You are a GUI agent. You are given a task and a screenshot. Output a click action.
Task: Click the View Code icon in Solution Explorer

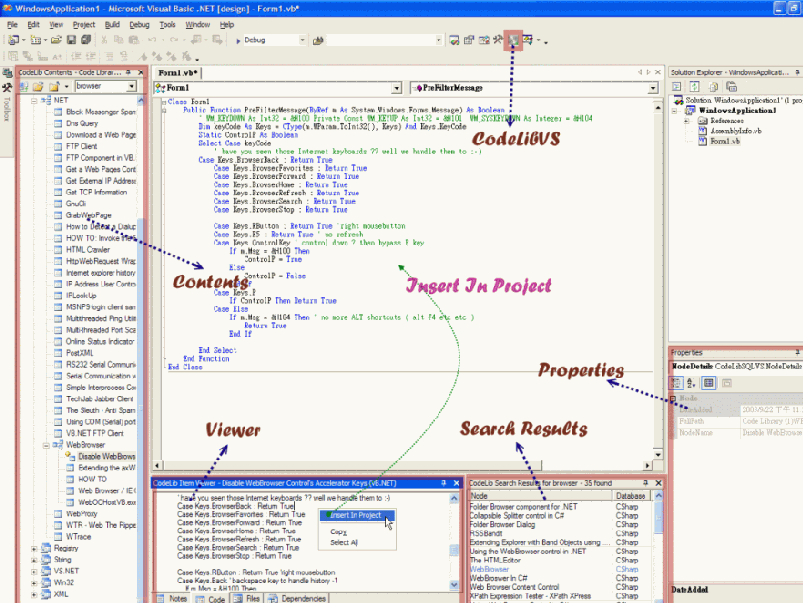coord(677,87)
